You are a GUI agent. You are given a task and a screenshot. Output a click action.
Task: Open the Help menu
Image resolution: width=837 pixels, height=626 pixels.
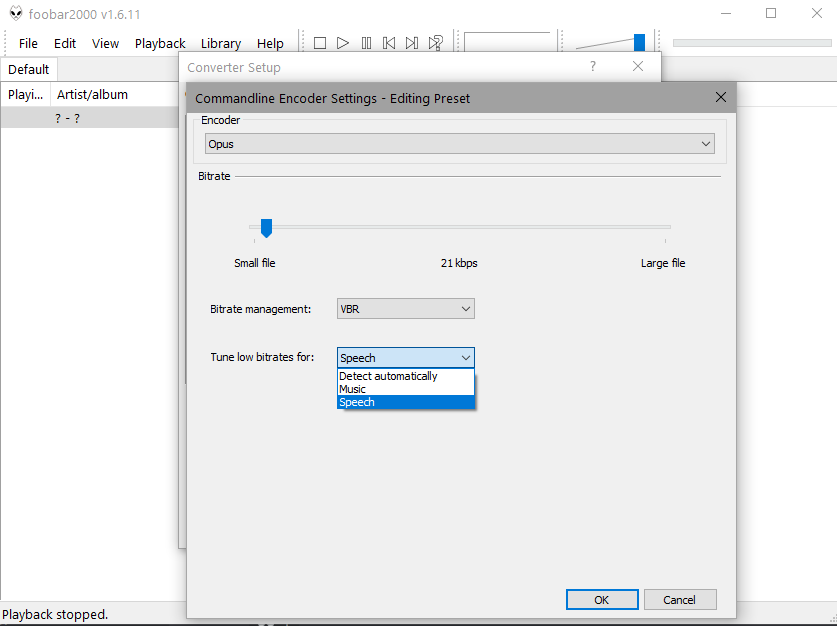pos(270,43)
